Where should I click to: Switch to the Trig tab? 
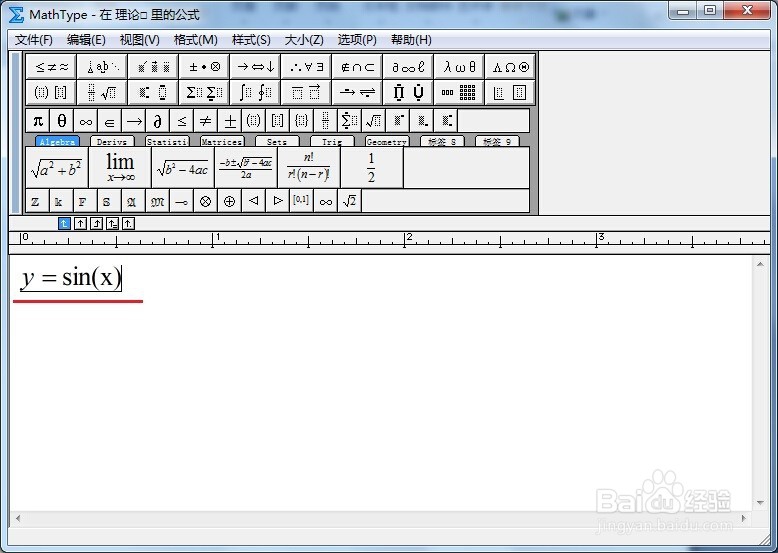[331, 141]
